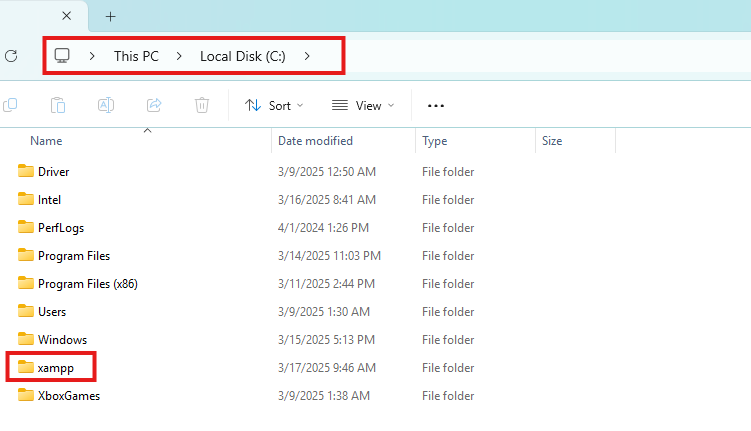
Task: Expand the chevron after This PC
Action: tap(179, 56)
